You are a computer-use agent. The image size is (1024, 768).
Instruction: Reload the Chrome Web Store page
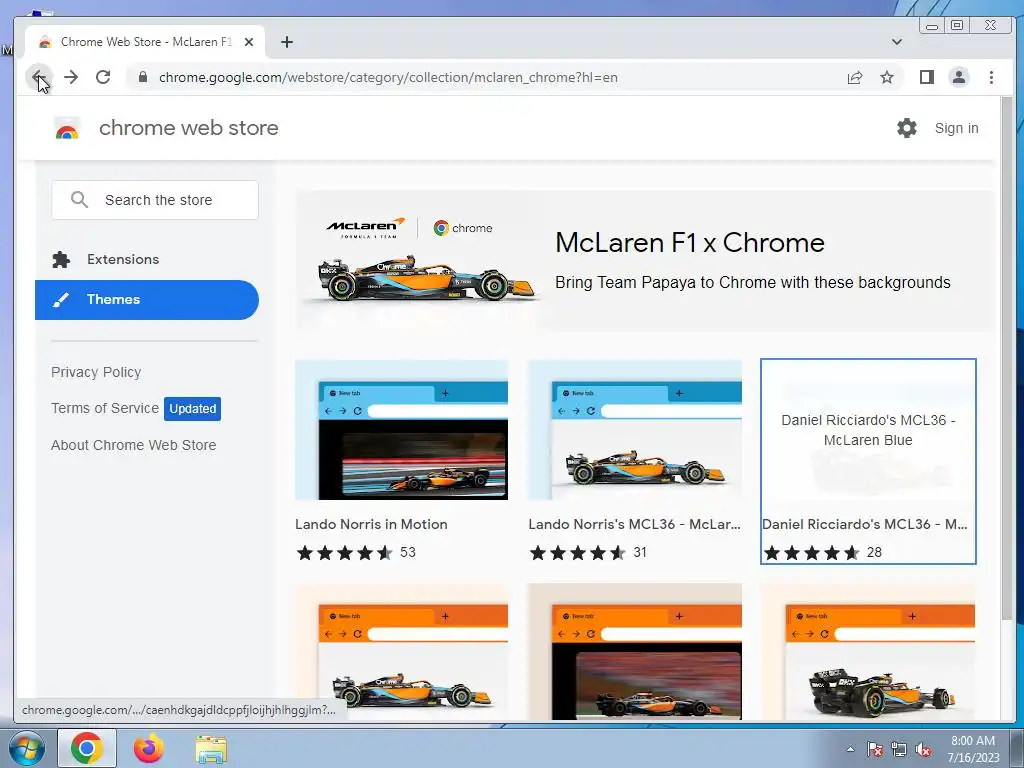[103, 77]
